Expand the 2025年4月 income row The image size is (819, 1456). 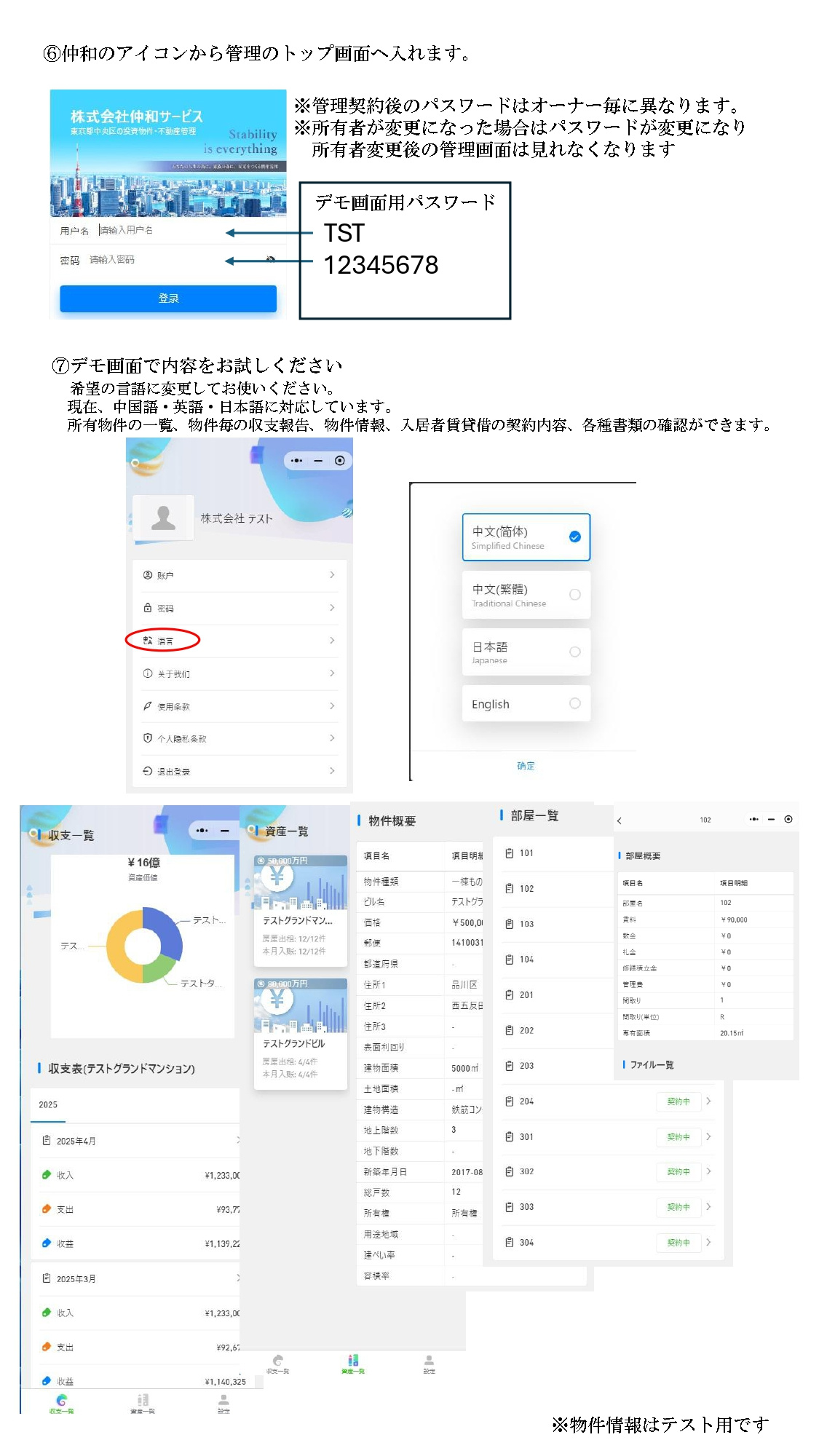pyautogui.click(x=237, y=1140)
